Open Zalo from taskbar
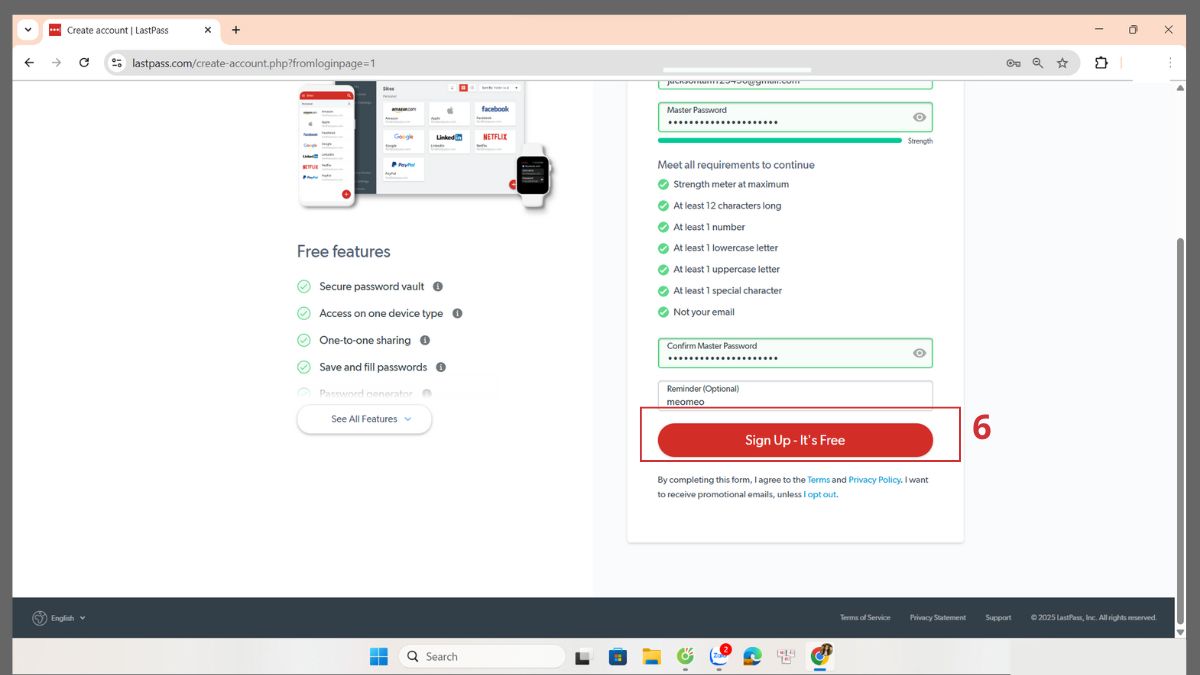This screenshot has width=1200, height=675. click(719, 656)
